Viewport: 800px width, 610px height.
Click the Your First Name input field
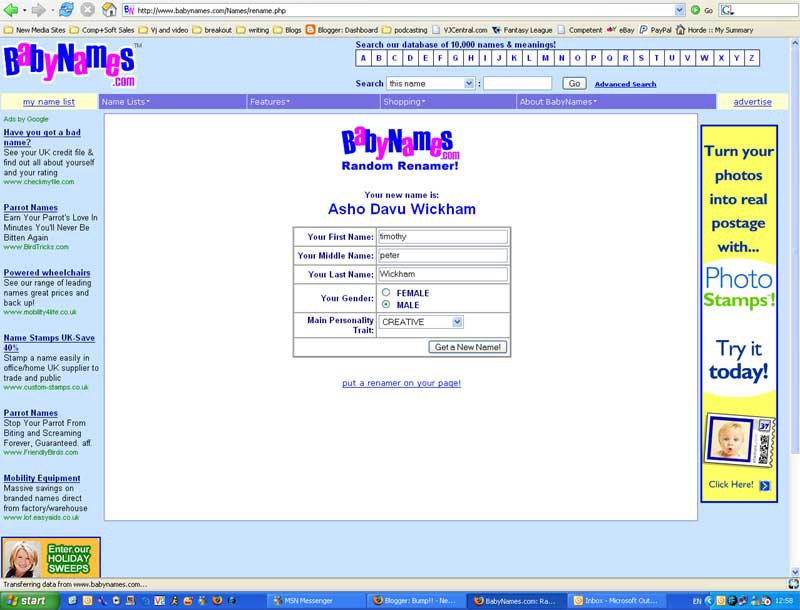click(x=443, y=237)
